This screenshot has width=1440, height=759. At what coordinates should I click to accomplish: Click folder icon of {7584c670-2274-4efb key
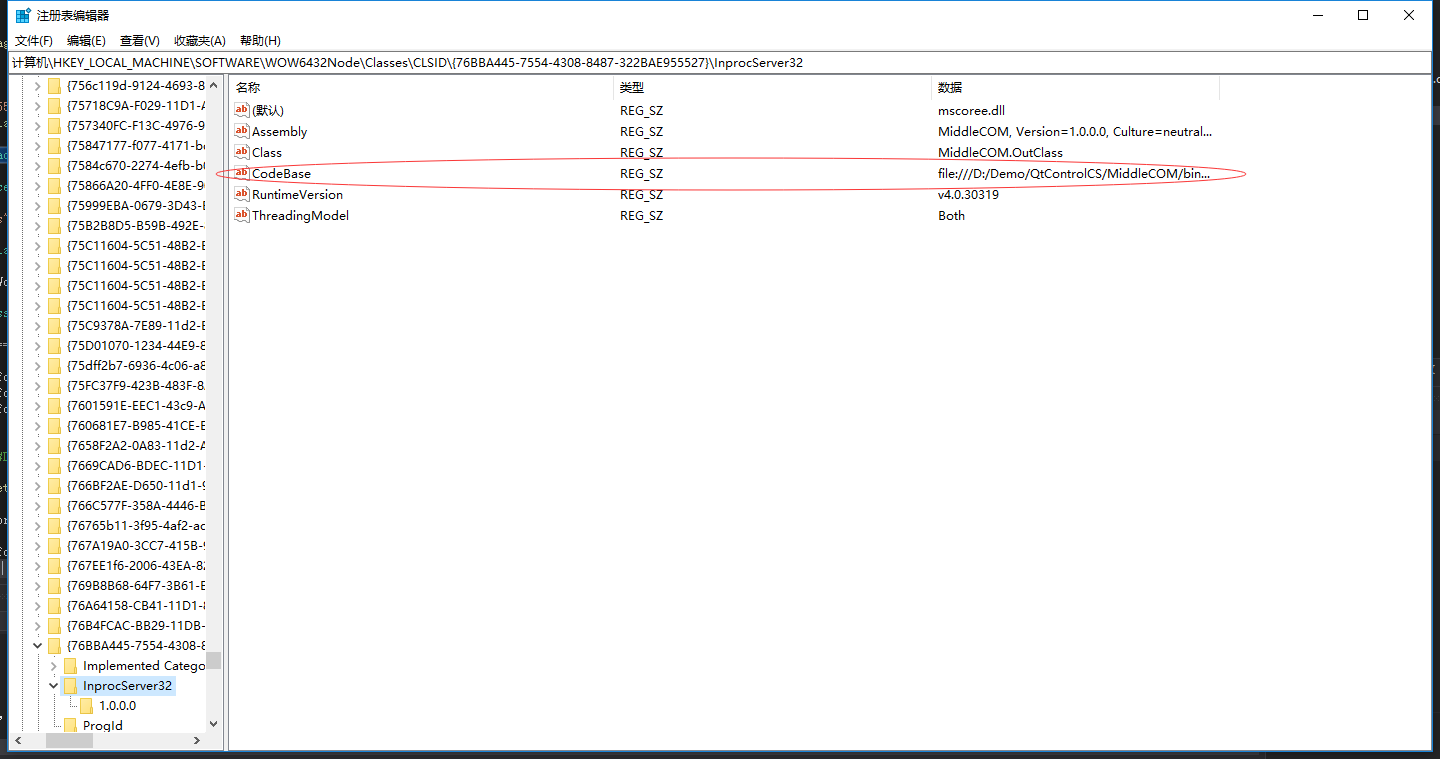(x=54, y=165)
